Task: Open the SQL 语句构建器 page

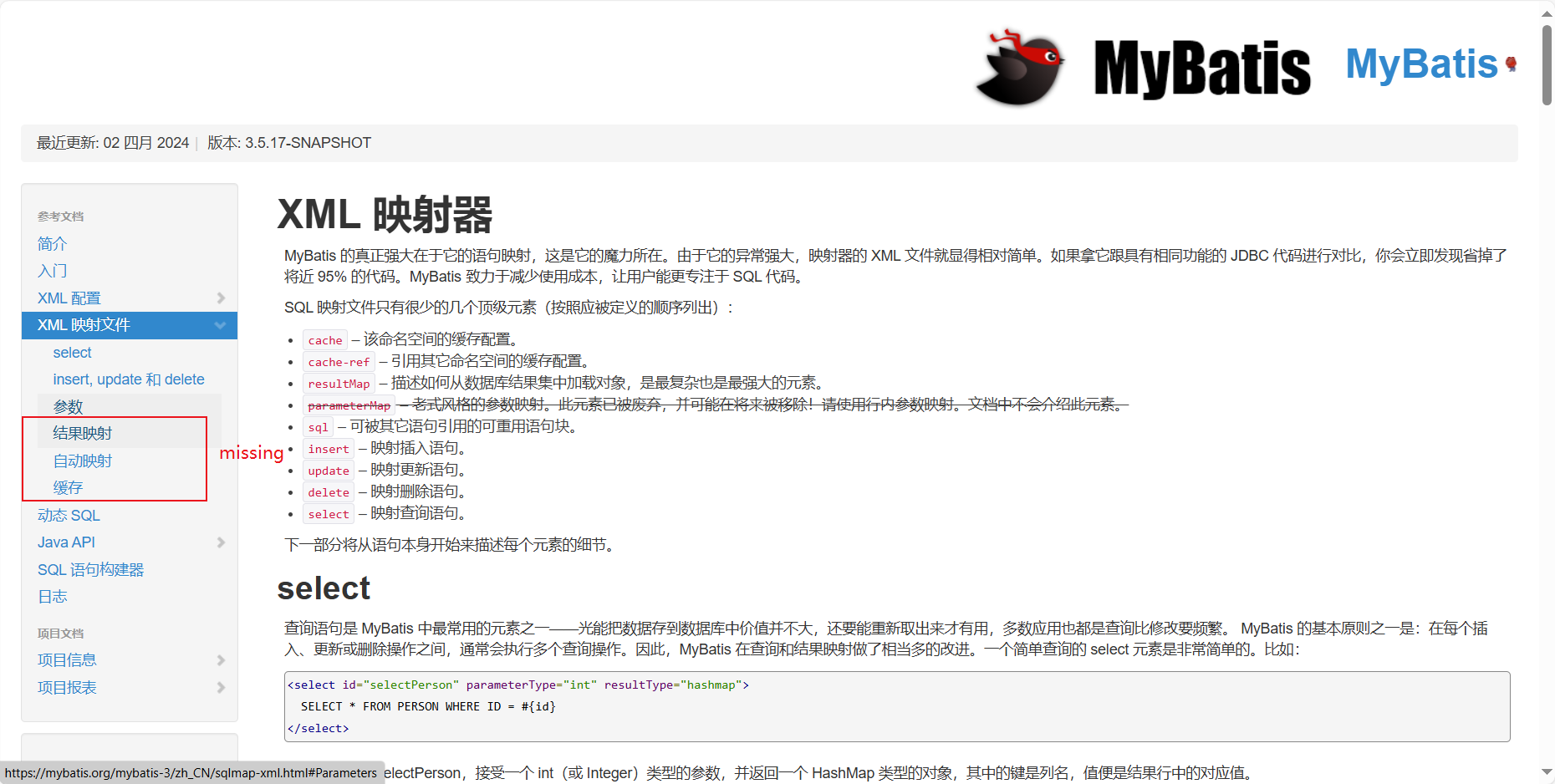Action: pyautogui.click(x=90, y=570)
